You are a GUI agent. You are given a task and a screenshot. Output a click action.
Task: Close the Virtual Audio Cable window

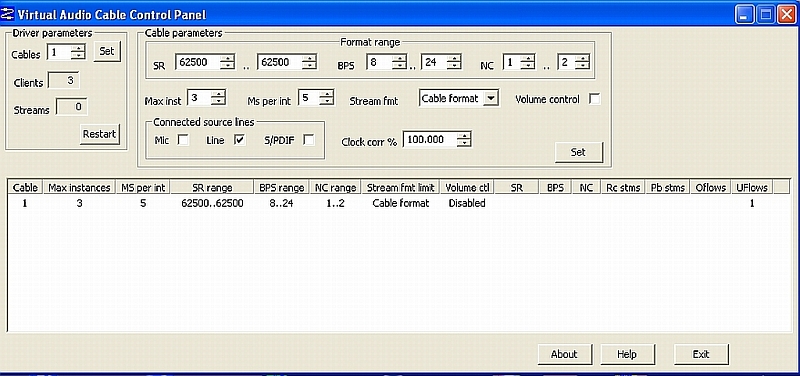click(787, 15)
